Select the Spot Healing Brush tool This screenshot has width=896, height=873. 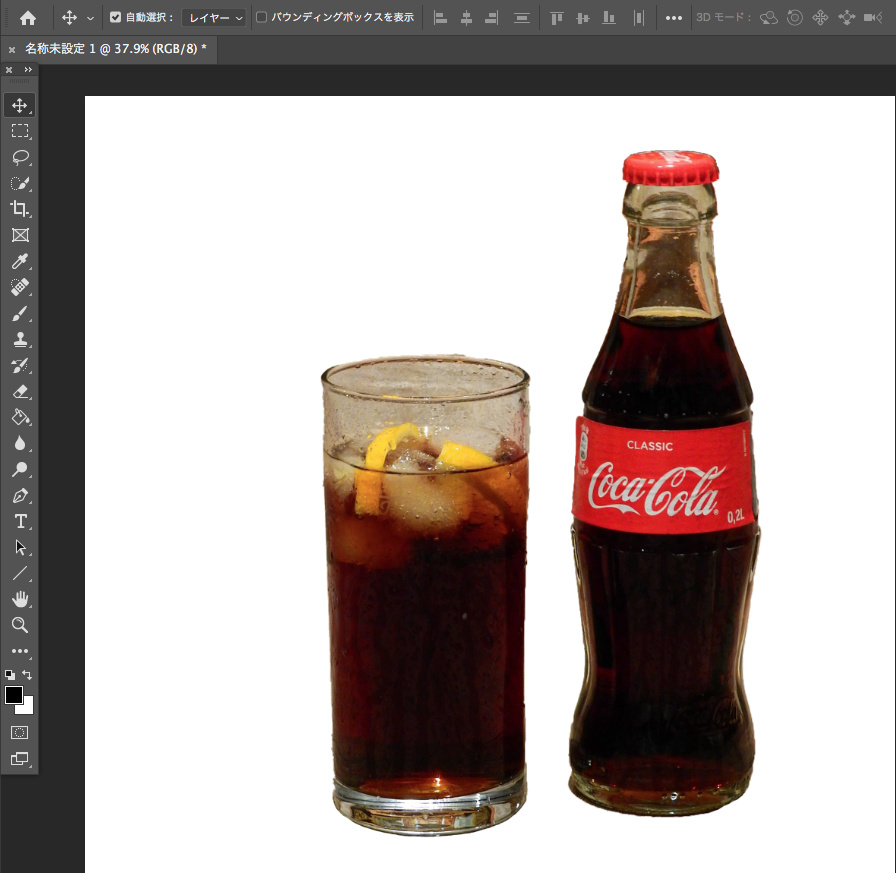point(20,287)
